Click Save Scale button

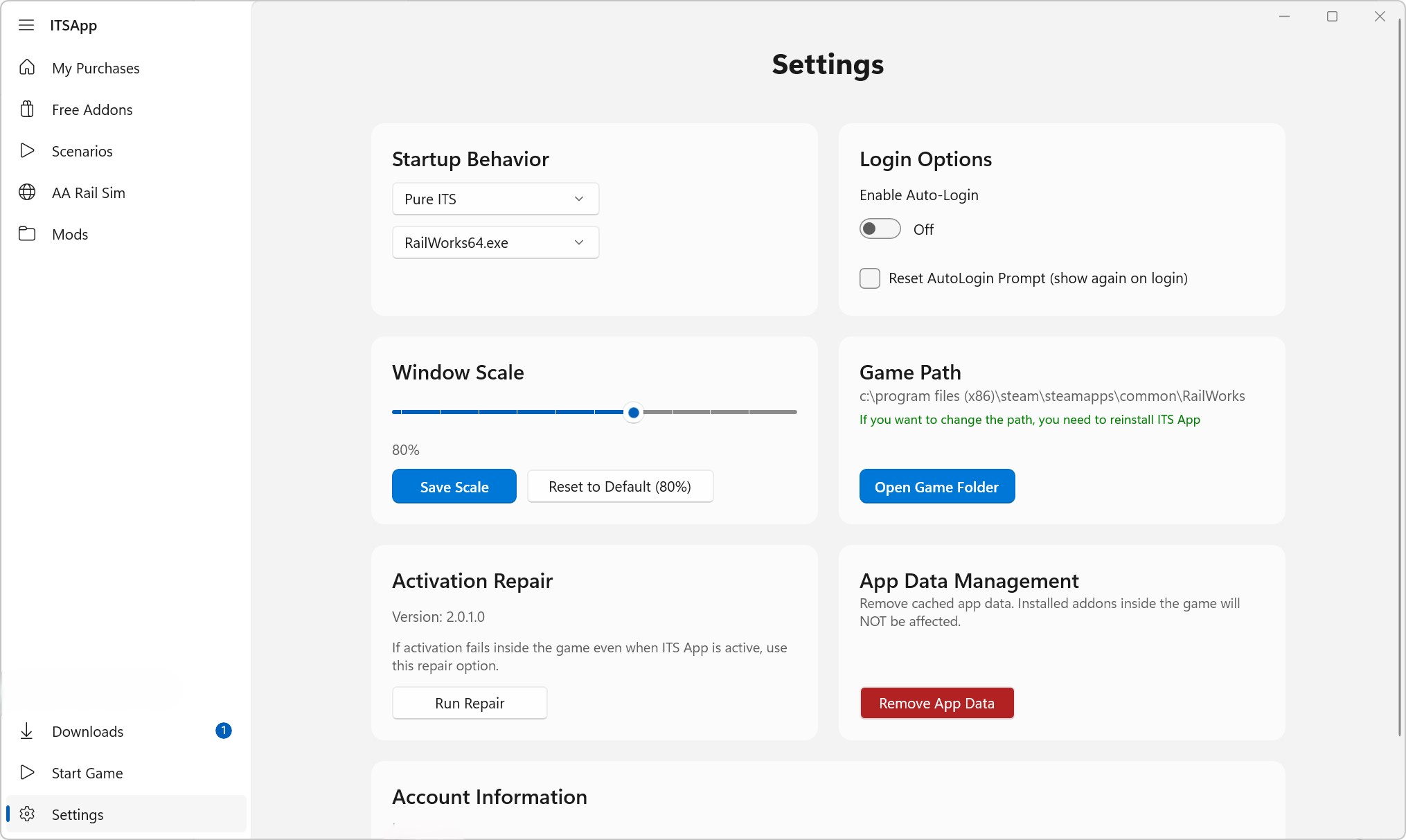(x=454, y=486)
